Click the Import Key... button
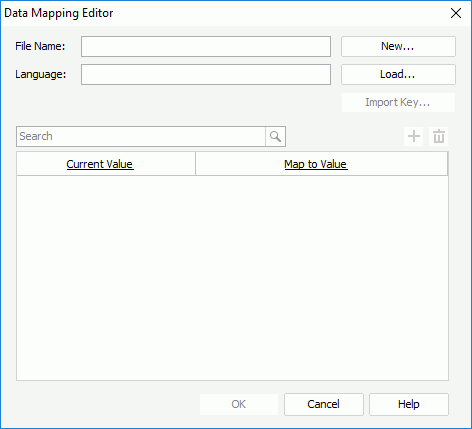 pos(398,102)
